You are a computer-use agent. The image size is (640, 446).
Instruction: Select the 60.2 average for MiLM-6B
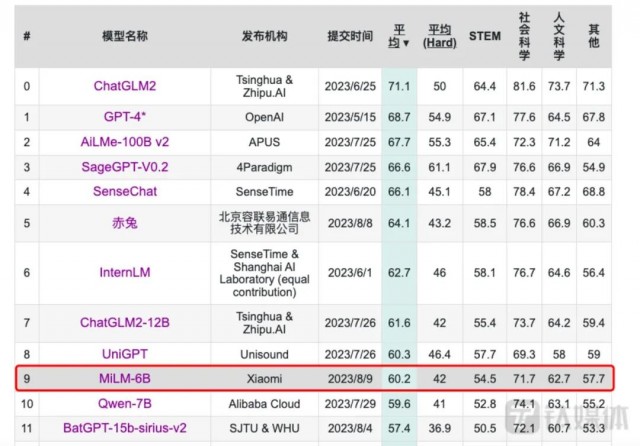[x=399, y=379]
